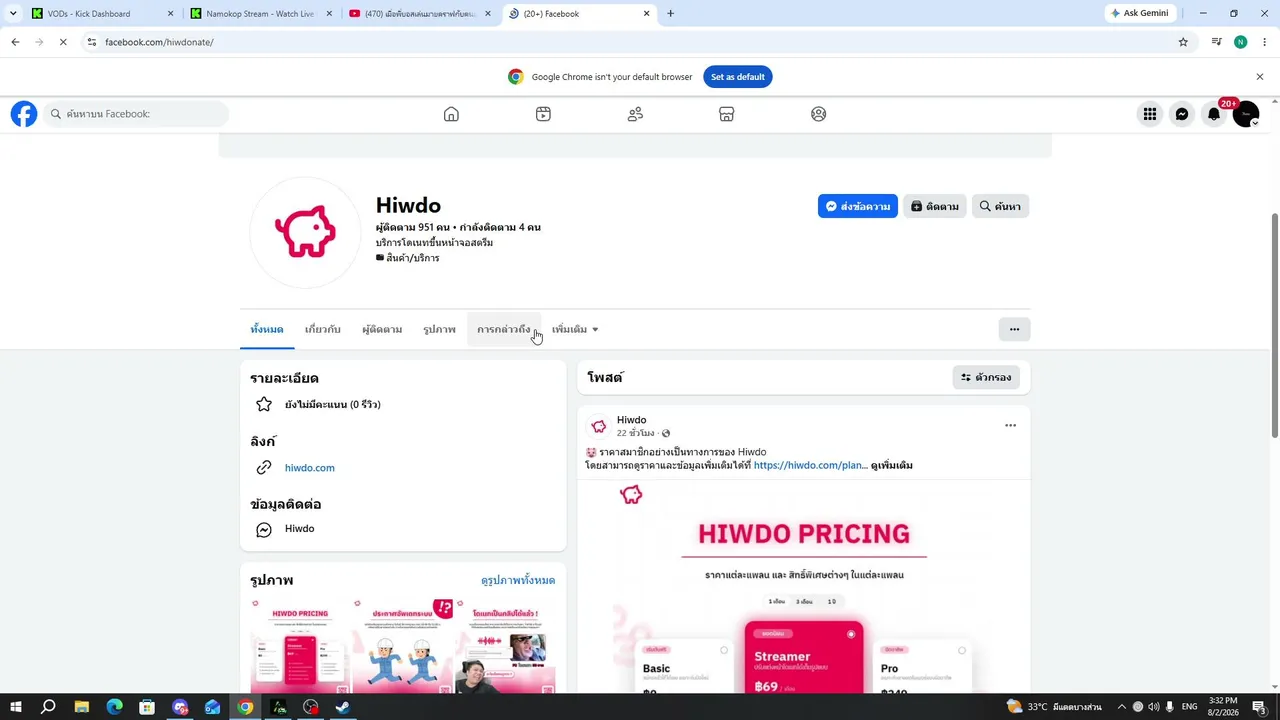Open the Friends icon in Facebook's top bar

(635, 114)
